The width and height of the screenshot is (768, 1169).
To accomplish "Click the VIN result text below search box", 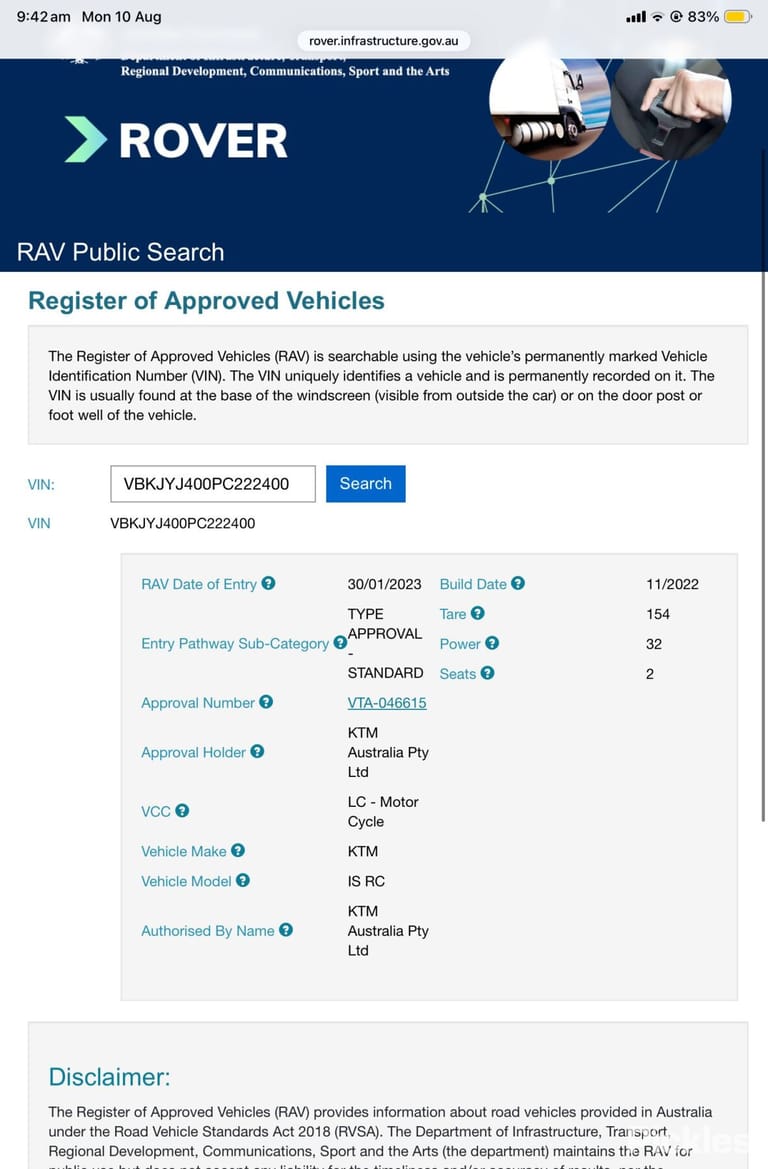I will point(183,523).
